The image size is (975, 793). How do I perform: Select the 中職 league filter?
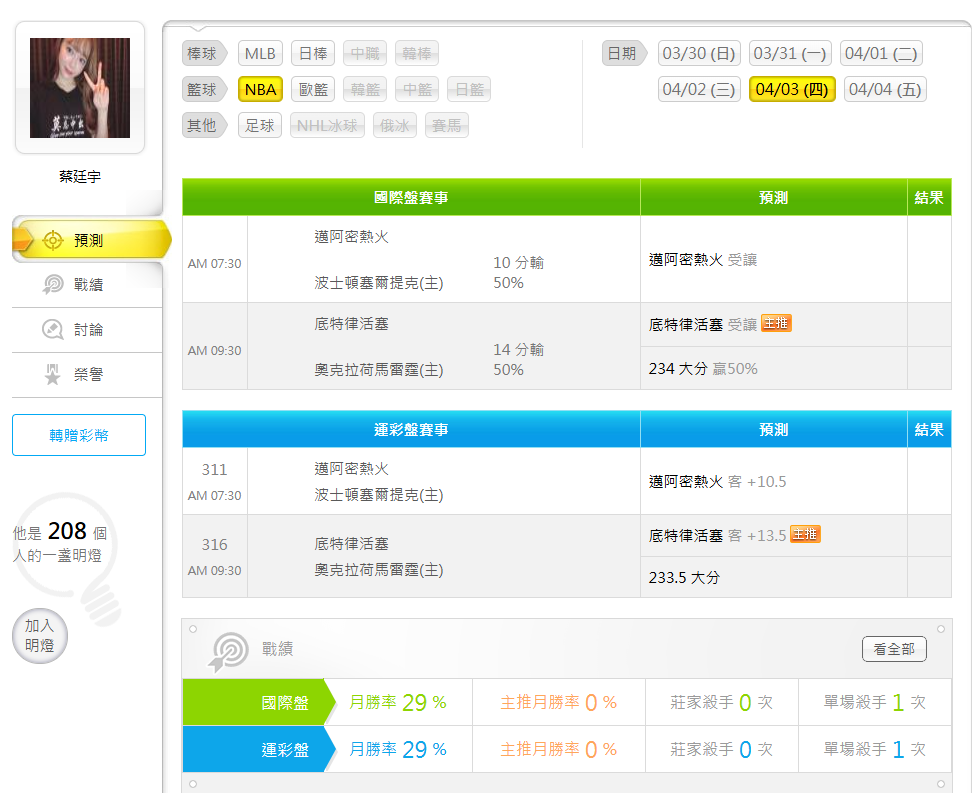click(x=365, y=53)
